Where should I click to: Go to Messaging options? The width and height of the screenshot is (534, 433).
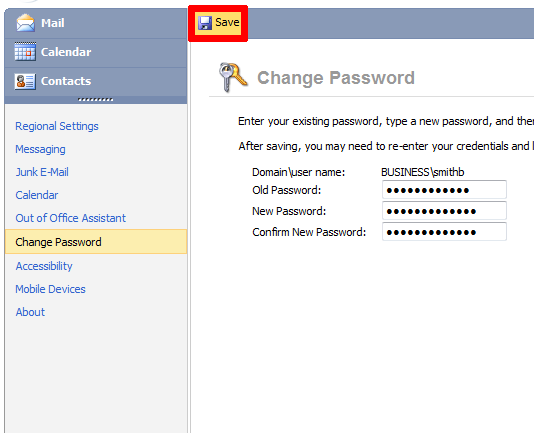(41, 149)
